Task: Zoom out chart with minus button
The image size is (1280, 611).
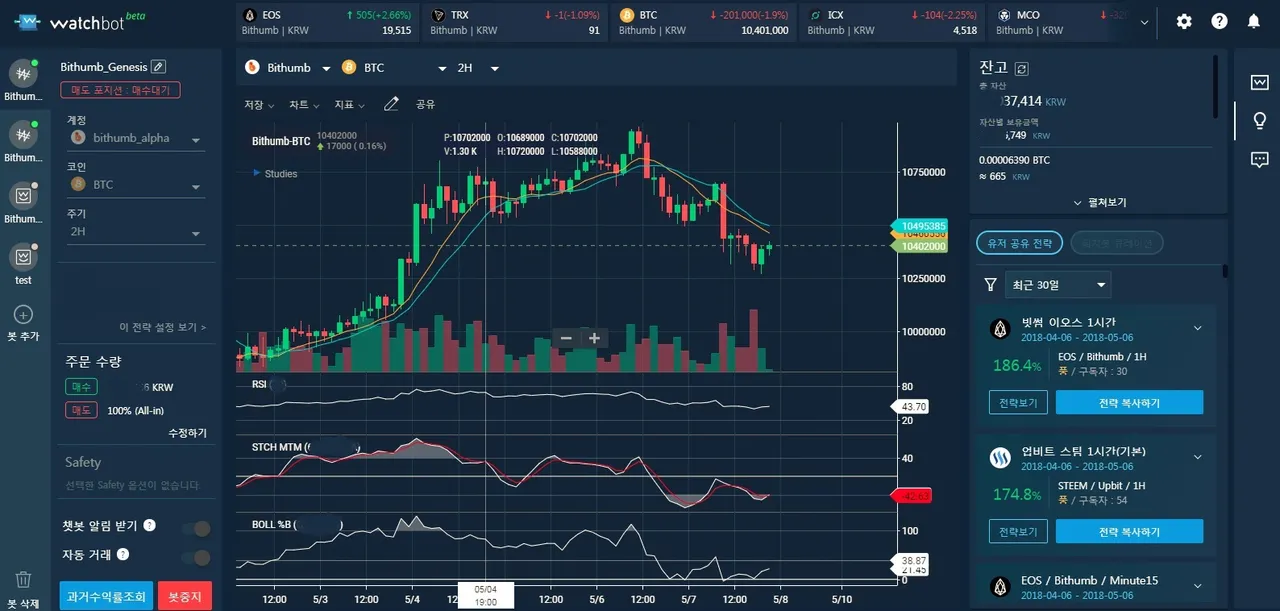Action: [566, 338]
